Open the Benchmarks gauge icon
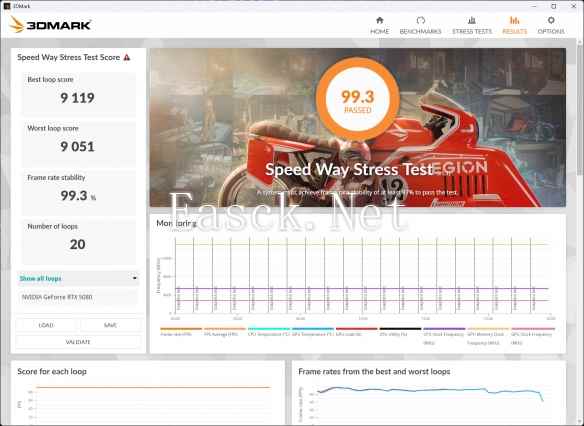This screenshot has height=426, width=584. tap(420, 20)
